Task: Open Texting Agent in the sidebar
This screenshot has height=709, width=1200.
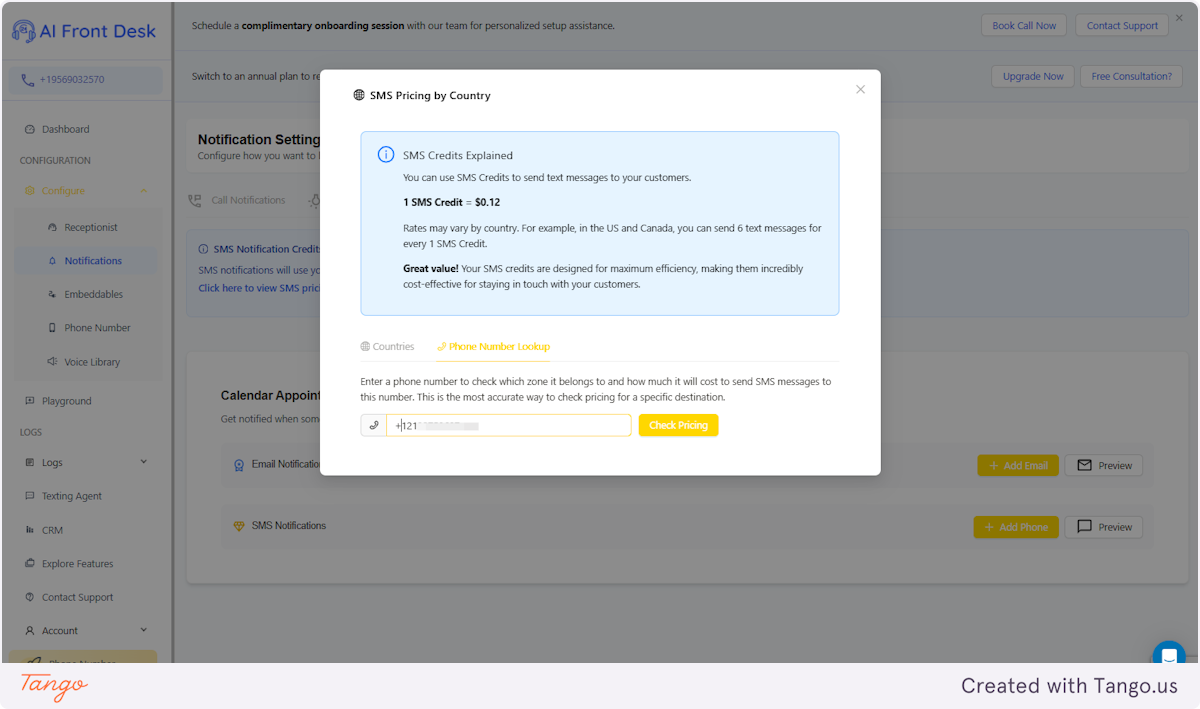Action: (x=72, y=496)
